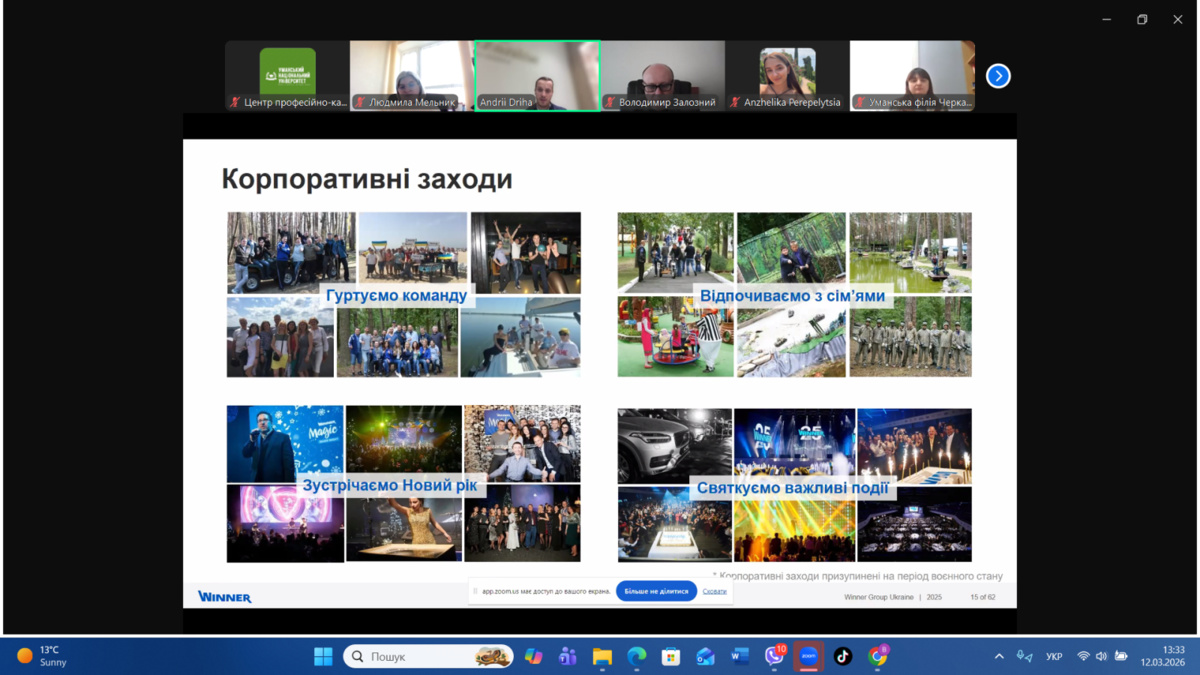1200x675 pixels.
Task: Open Copilot from the taskbar
Action: [534, 656]
